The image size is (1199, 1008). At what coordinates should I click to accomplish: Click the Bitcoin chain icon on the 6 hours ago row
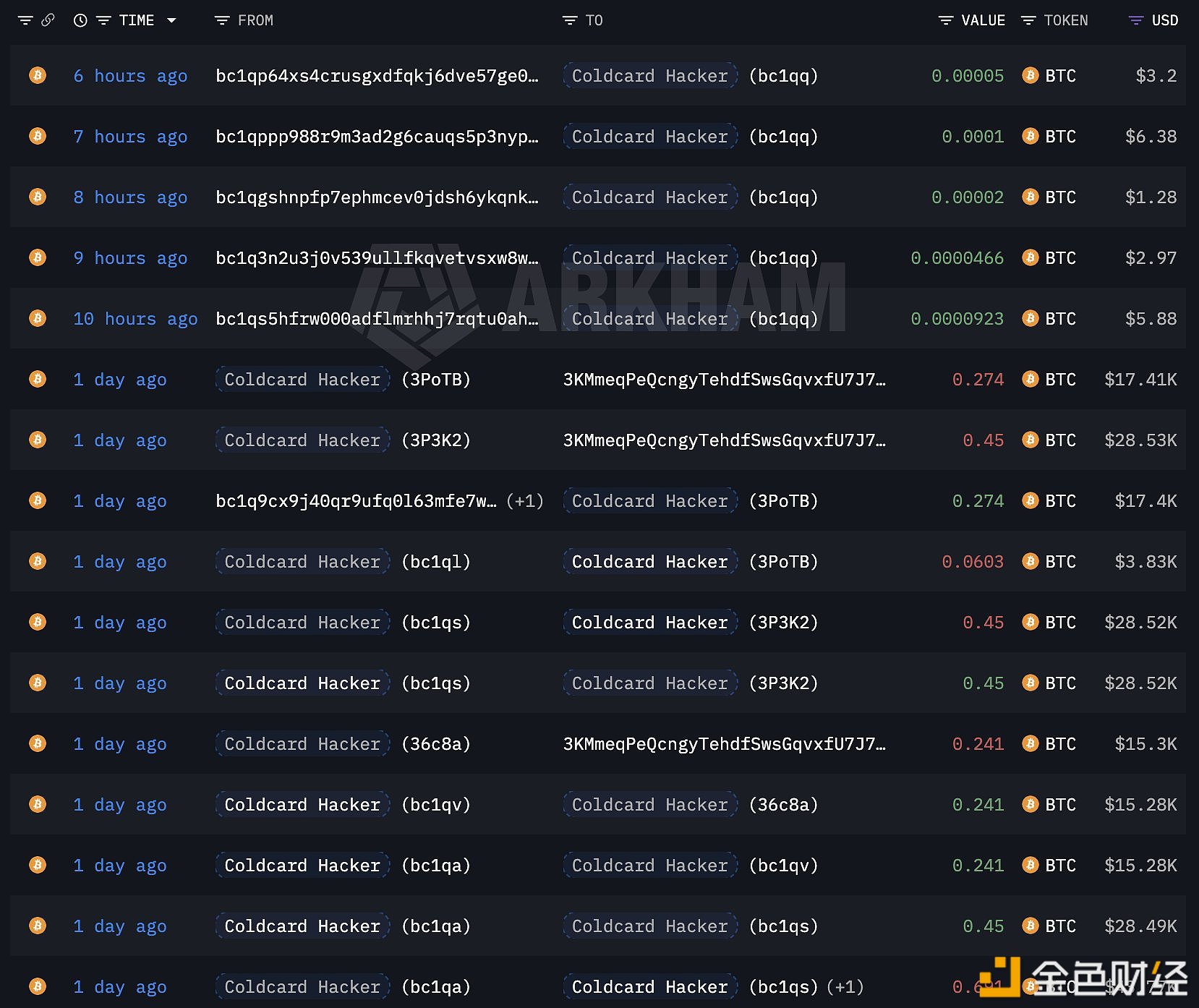[x=38, y=75]
